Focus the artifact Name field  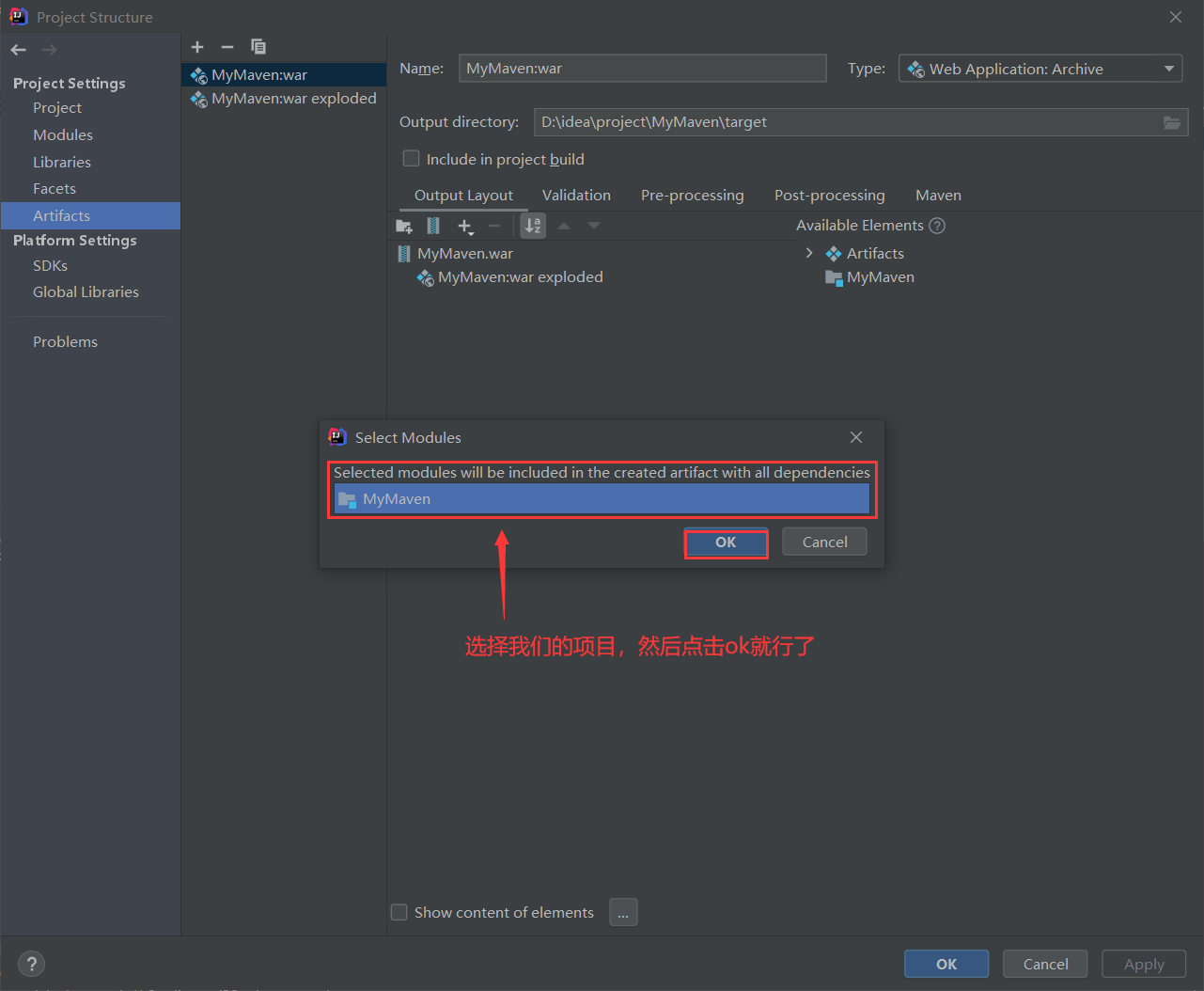[x=642, y=69]
